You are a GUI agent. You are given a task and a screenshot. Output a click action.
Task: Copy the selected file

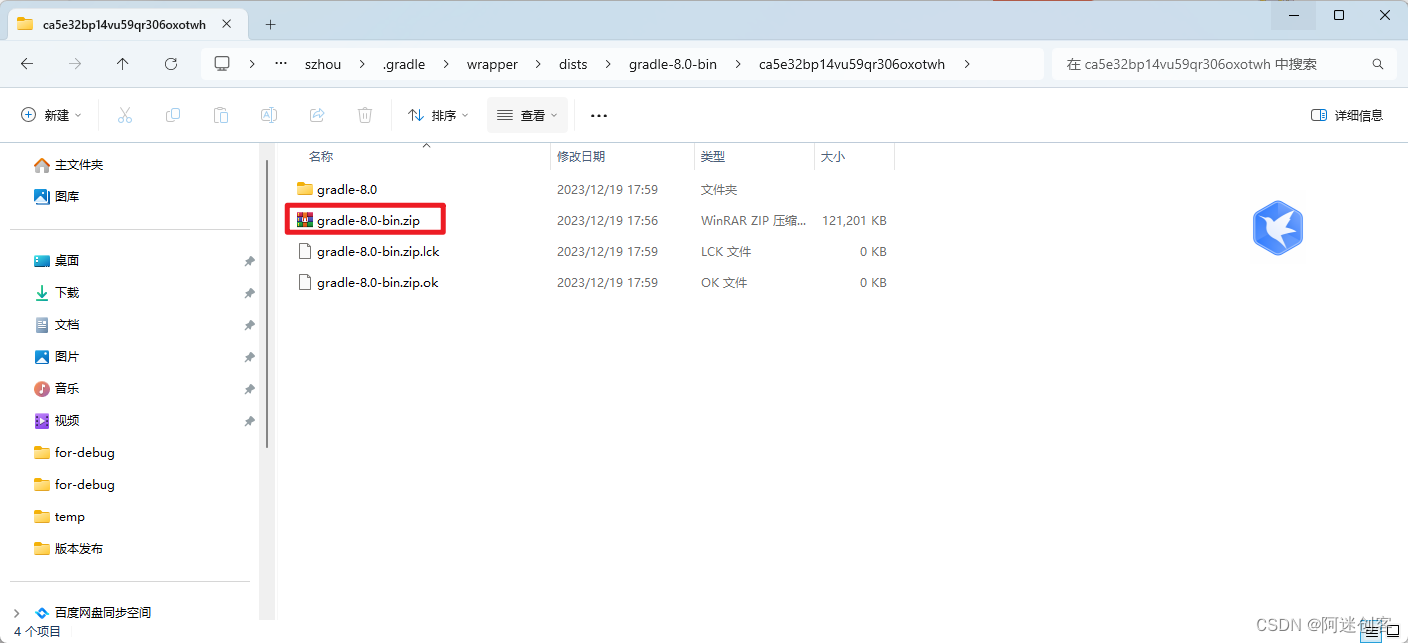pos(172,114)
